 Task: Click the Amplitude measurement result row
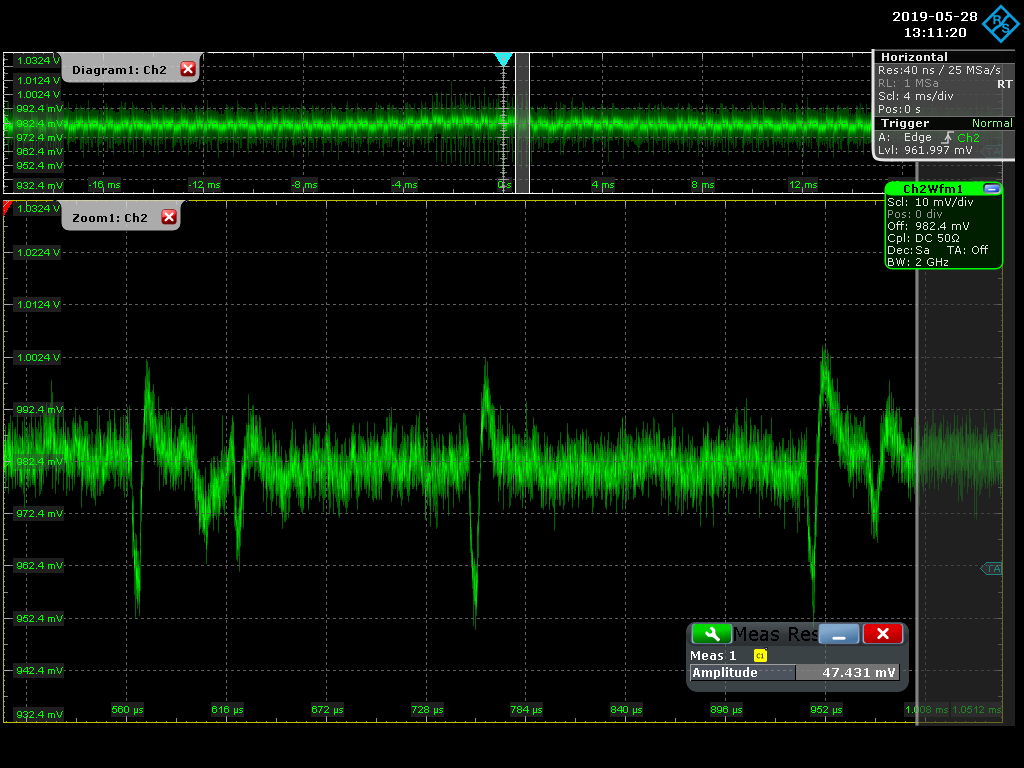point(795,673)
